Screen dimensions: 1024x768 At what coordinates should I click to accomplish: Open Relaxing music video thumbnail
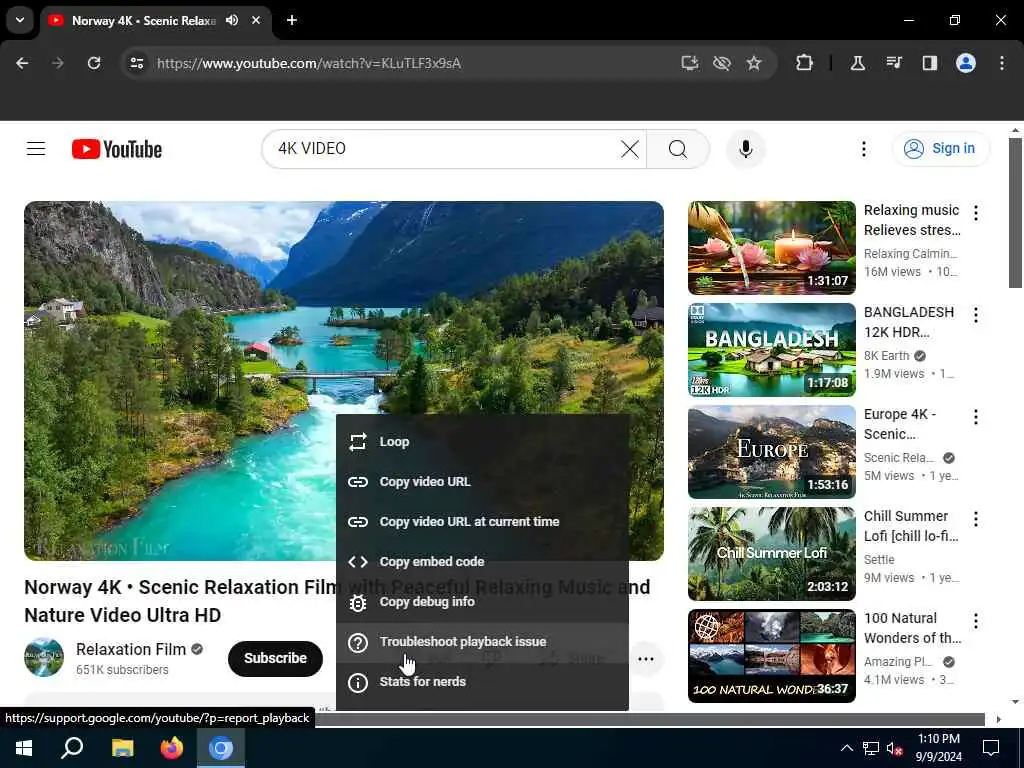point(771,248)
